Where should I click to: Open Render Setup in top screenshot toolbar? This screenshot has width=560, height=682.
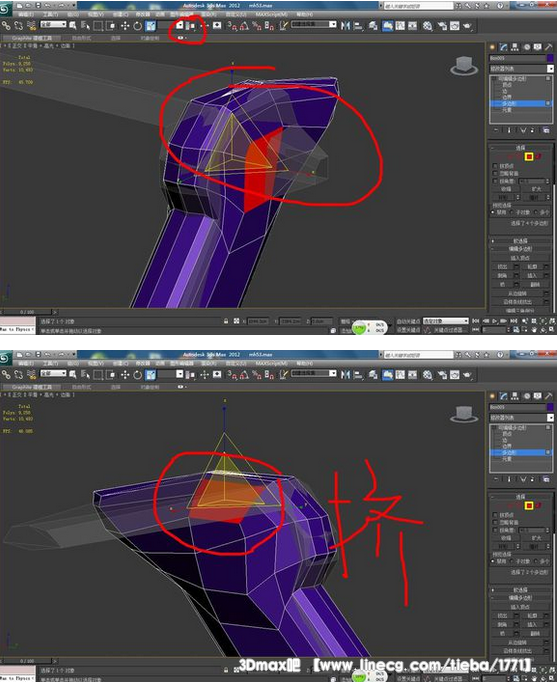point(442,26)
